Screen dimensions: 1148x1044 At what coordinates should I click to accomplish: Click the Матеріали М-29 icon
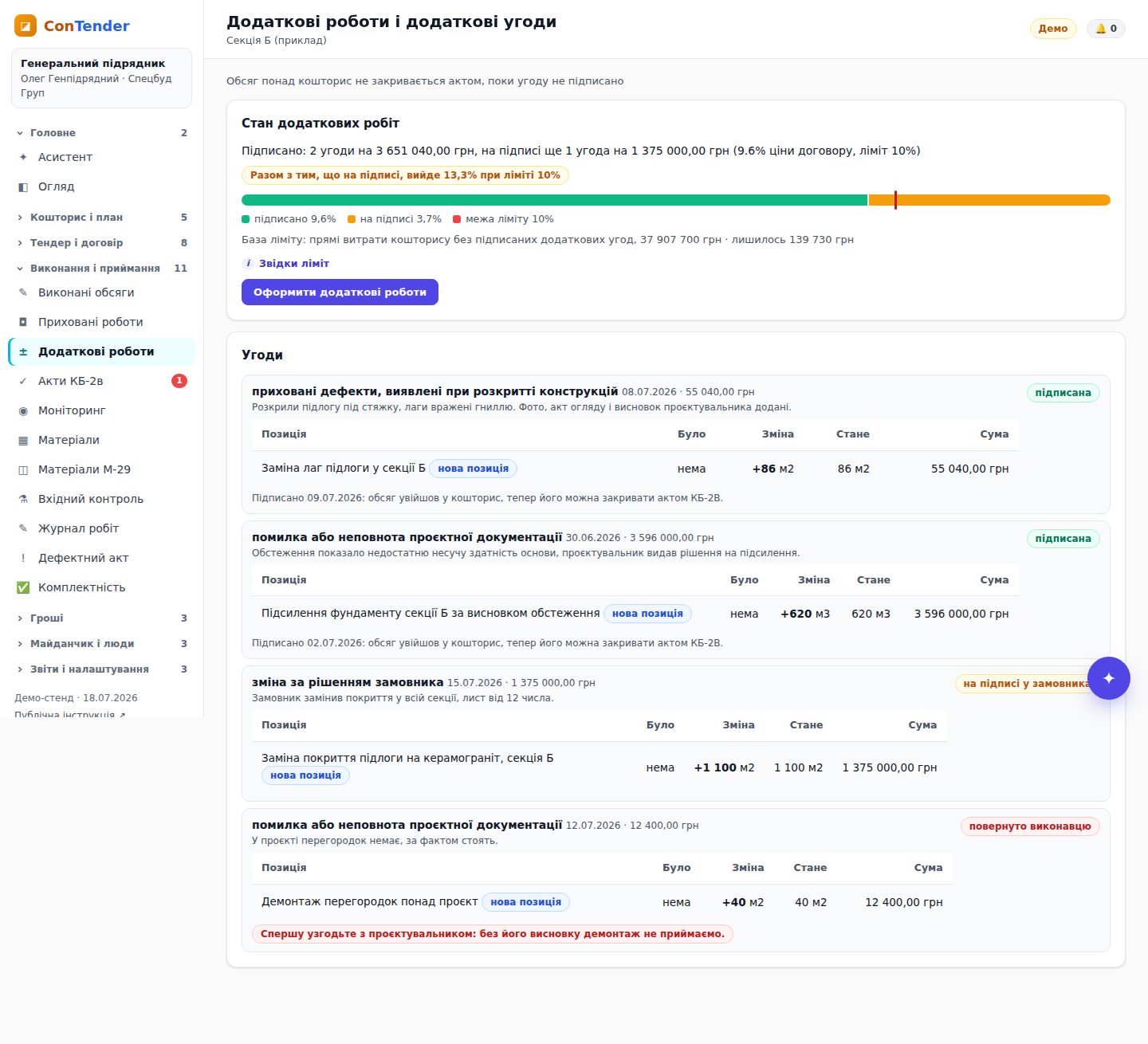click(x=23, y=469)
